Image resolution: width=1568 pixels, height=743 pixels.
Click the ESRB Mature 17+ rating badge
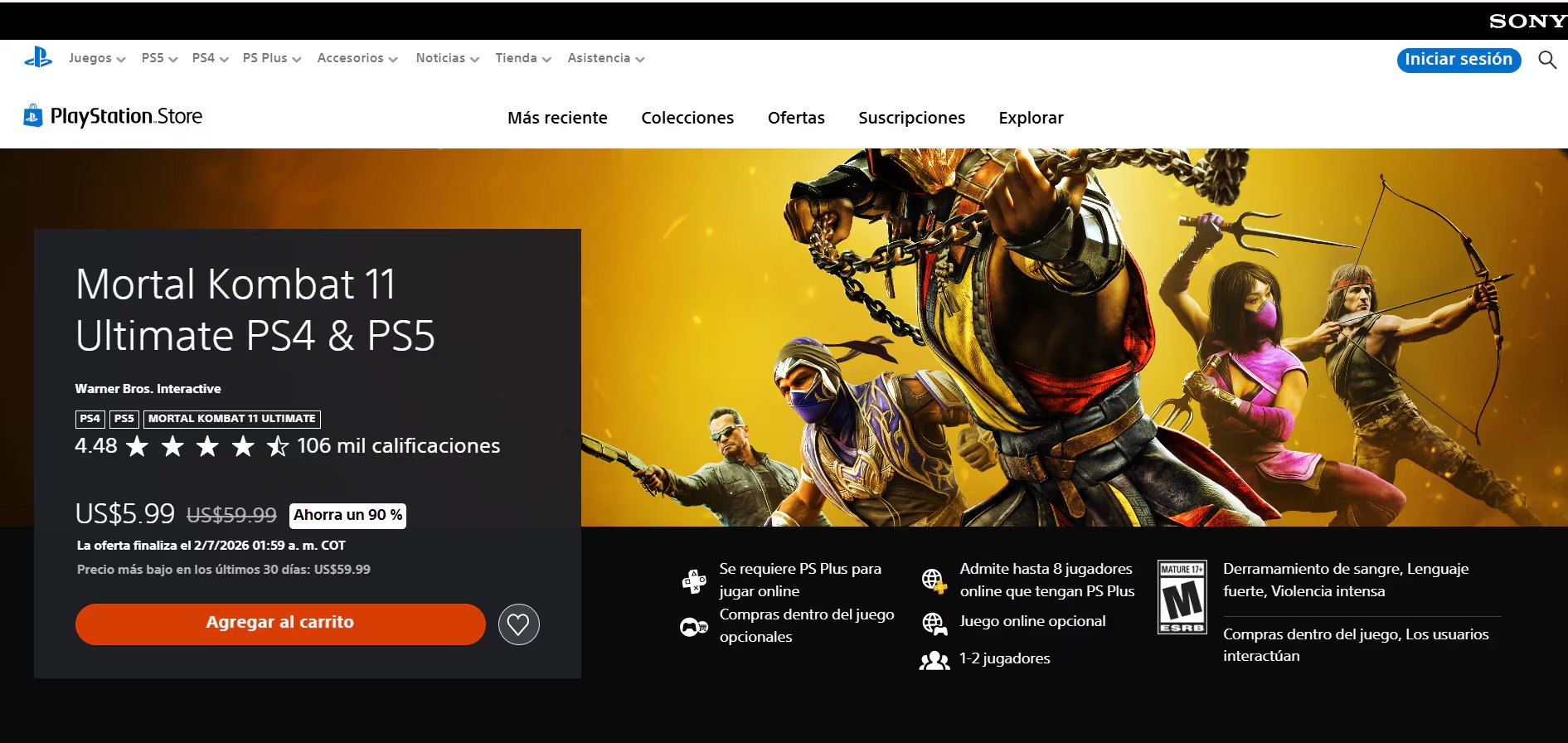[1182, 597]
